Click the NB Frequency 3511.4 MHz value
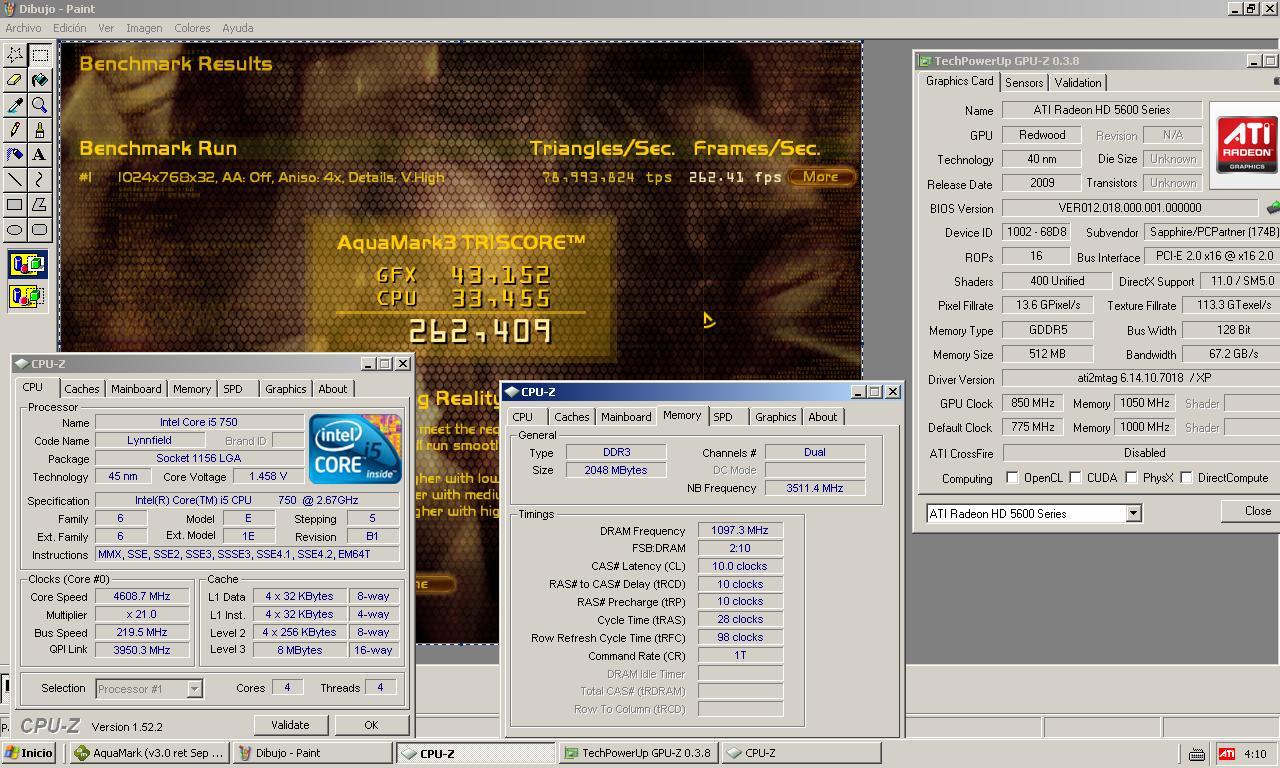The image size is (1280, 768). click(x=815, y=488)
